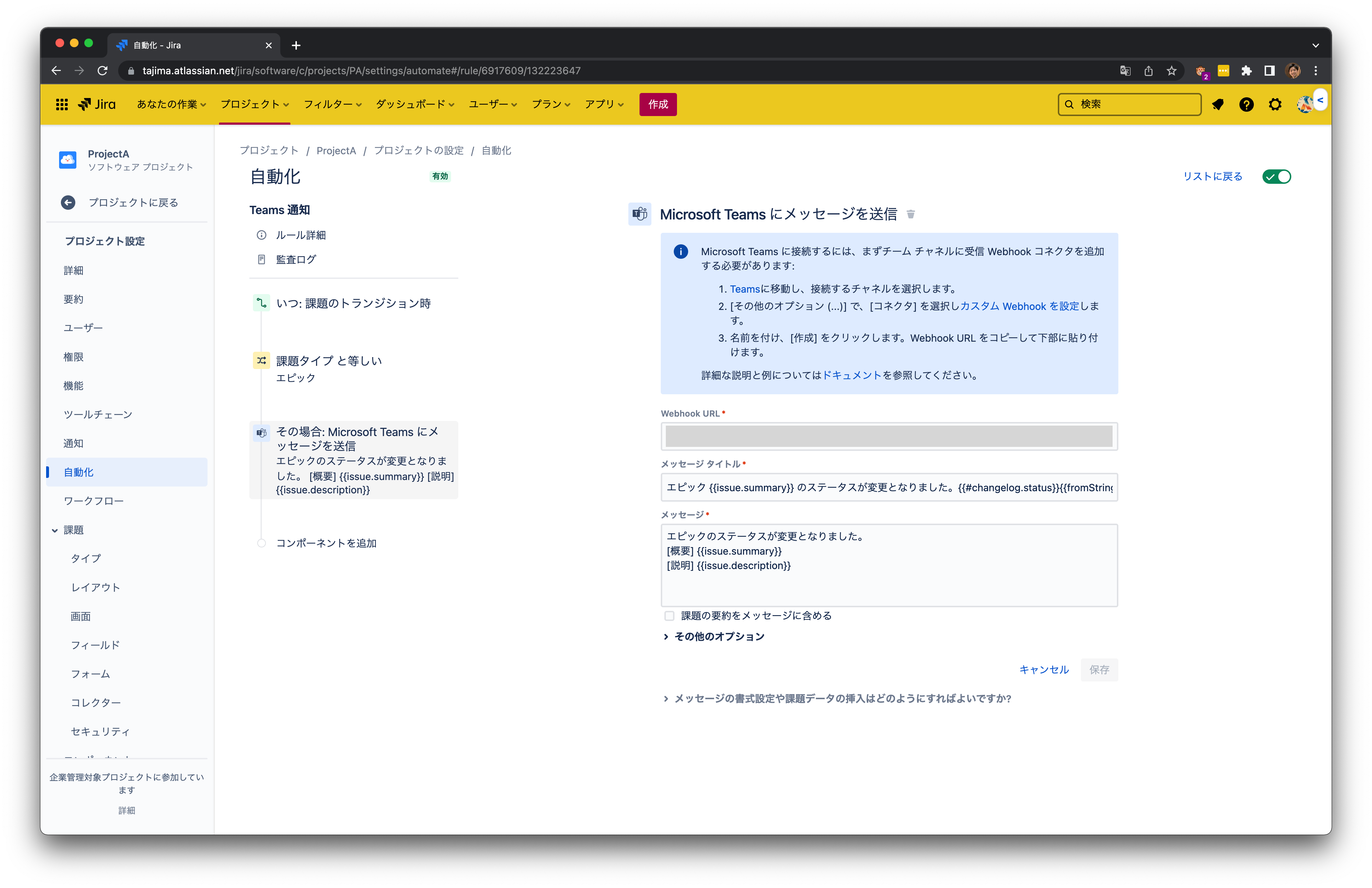
Task: Click the circle next to コンポーネントを追加
Action: click(x=262, y=543)
